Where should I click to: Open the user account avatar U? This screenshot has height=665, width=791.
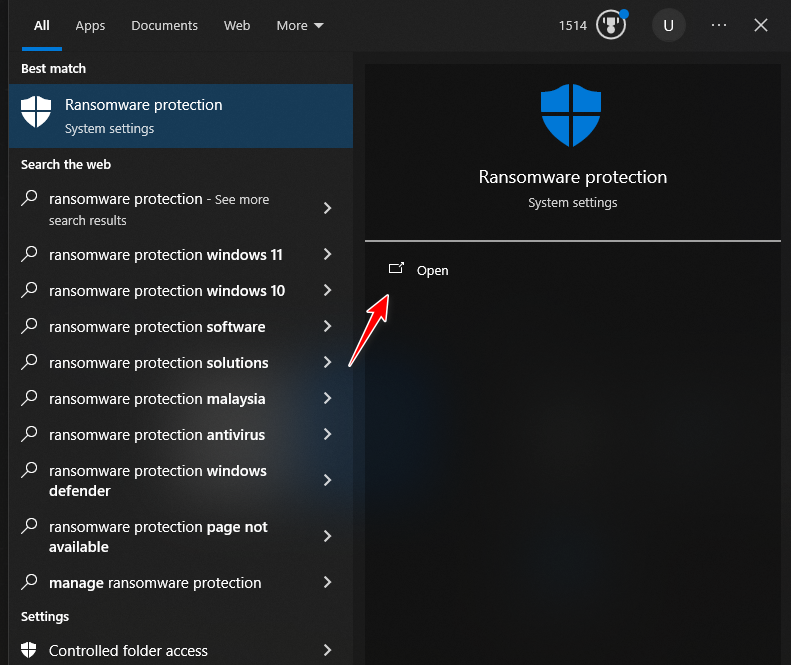(x=668, y=25)
